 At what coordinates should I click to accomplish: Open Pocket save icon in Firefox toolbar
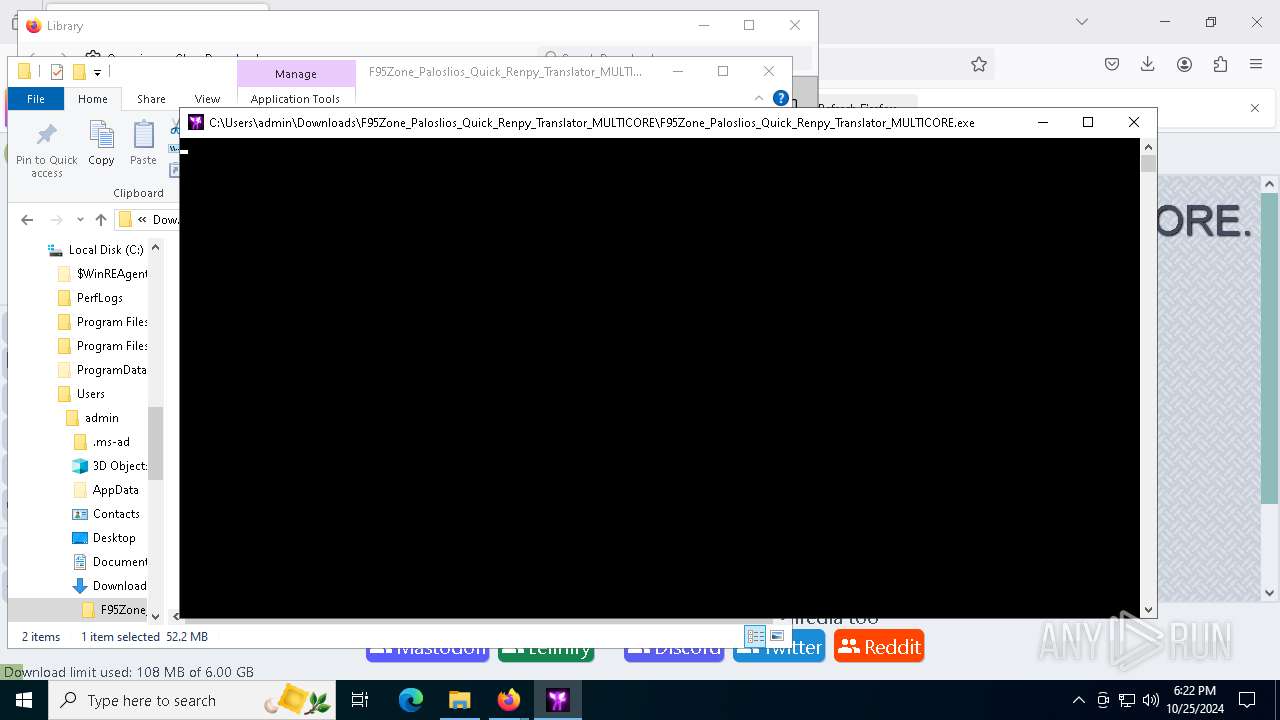click(x=1112, y=64)
